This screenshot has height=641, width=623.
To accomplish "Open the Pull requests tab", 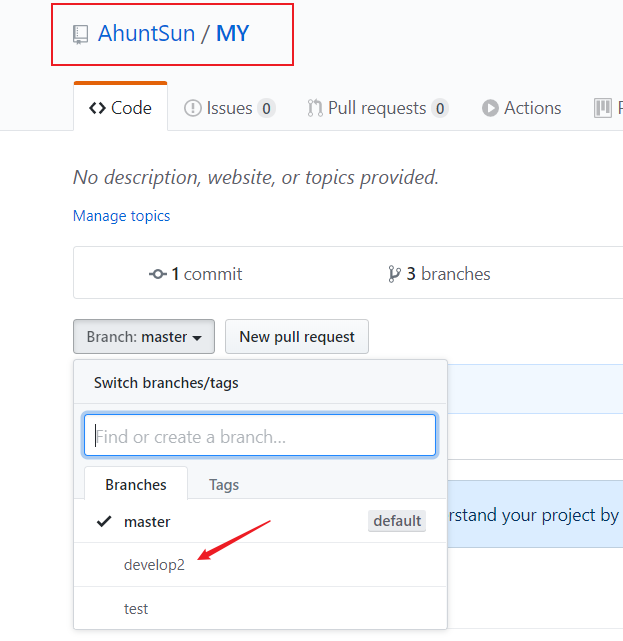I will tap(378, 108).
